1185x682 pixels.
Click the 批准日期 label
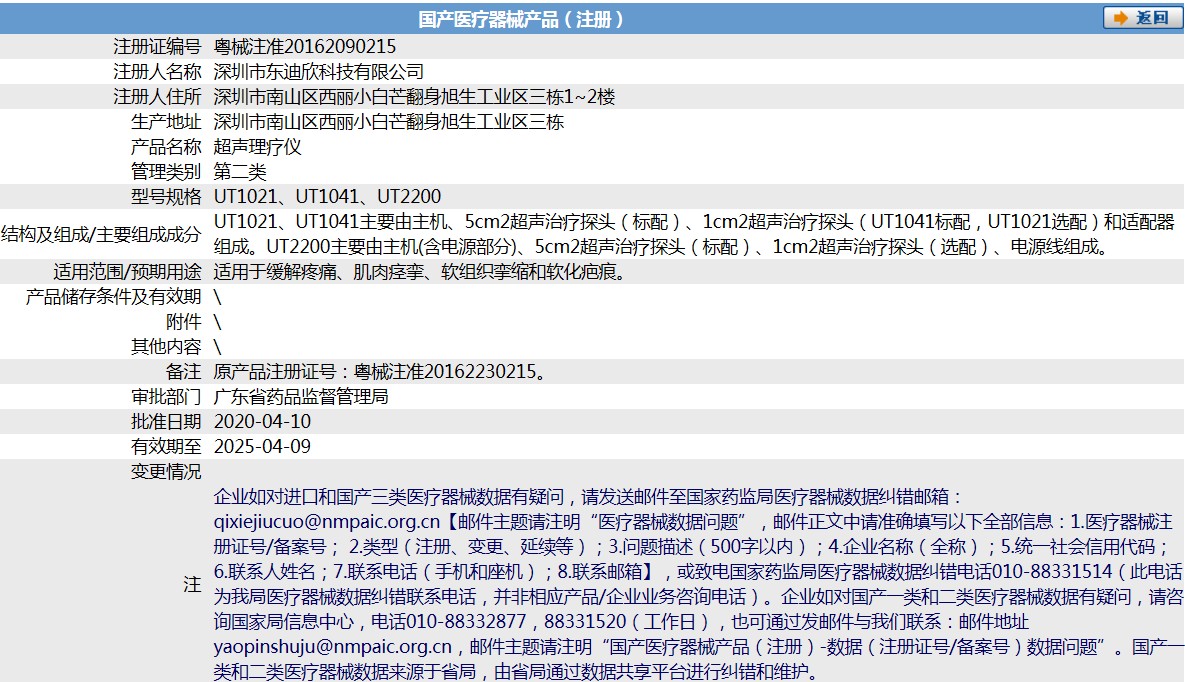click(166, 421)
